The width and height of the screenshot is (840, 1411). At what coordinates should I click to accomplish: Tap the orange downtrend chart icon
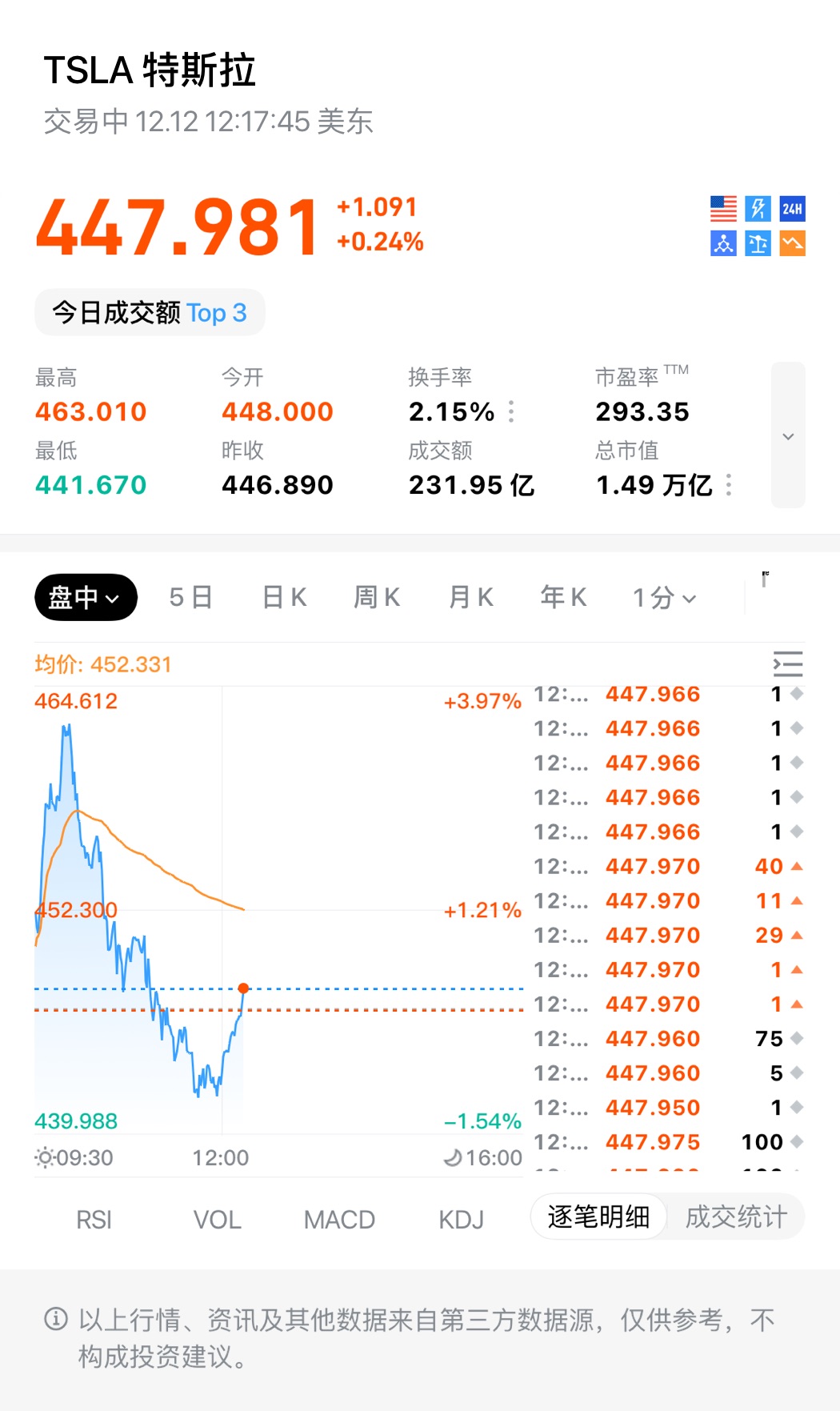[x=792, y=243]
